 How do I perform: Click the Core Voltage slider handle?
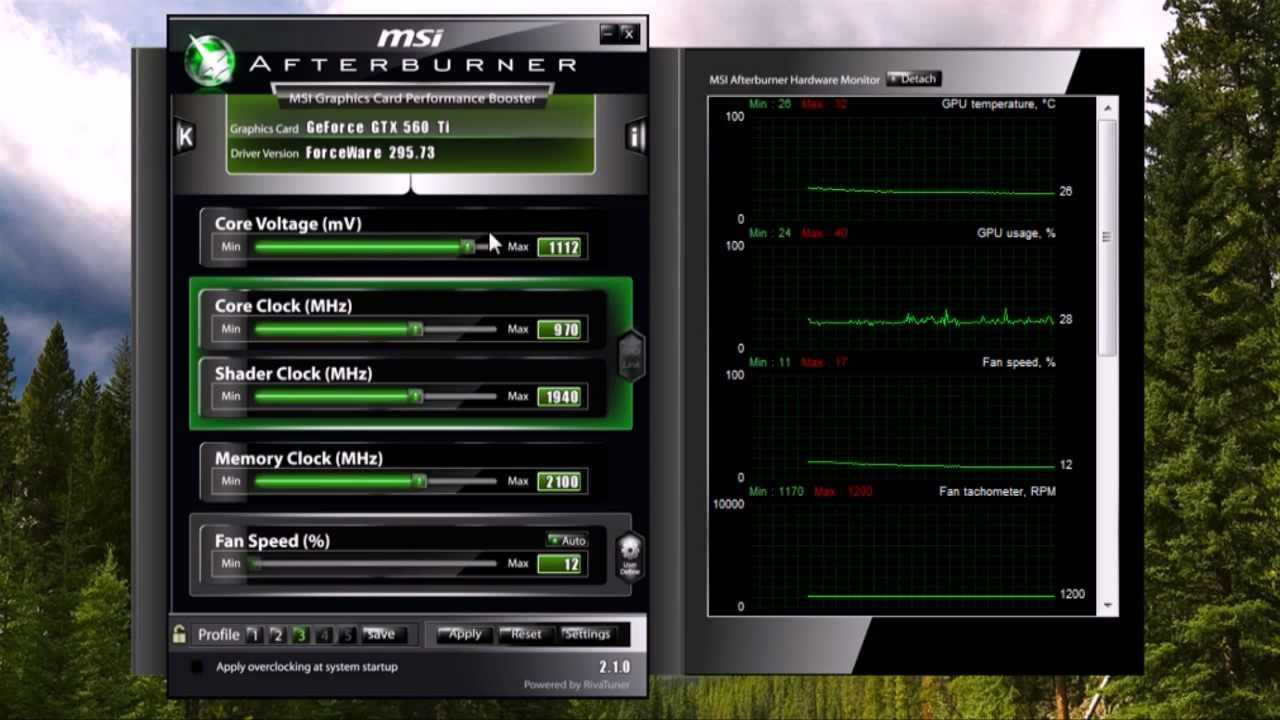(467, 246)
